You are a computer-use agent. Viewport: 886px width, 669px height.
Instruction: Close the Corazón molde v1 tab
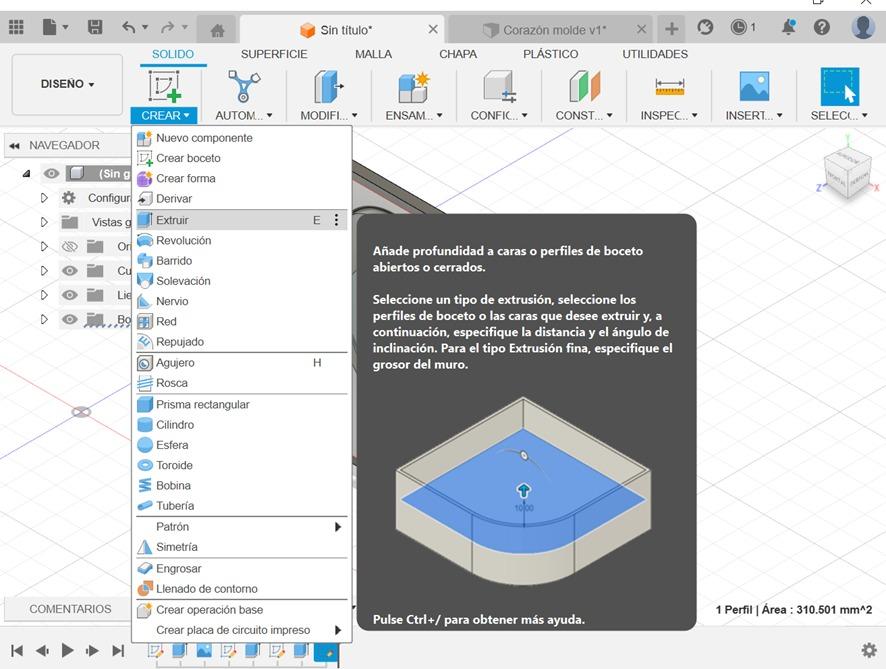pyautogui.click(x=642, y=30)
